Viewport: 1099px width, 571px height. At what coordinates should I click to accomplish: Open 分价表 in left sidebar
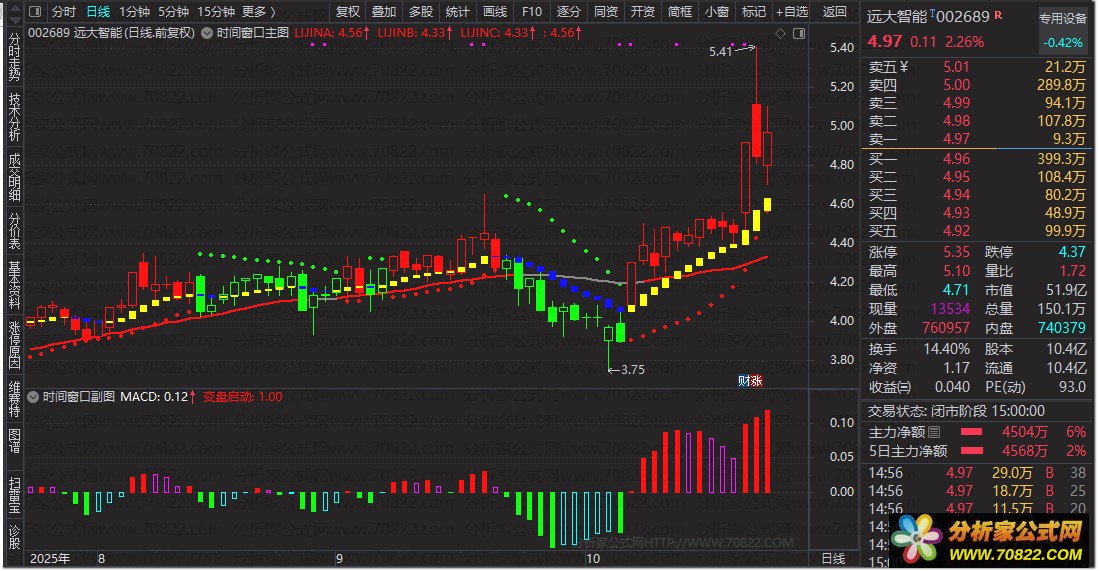14,231
